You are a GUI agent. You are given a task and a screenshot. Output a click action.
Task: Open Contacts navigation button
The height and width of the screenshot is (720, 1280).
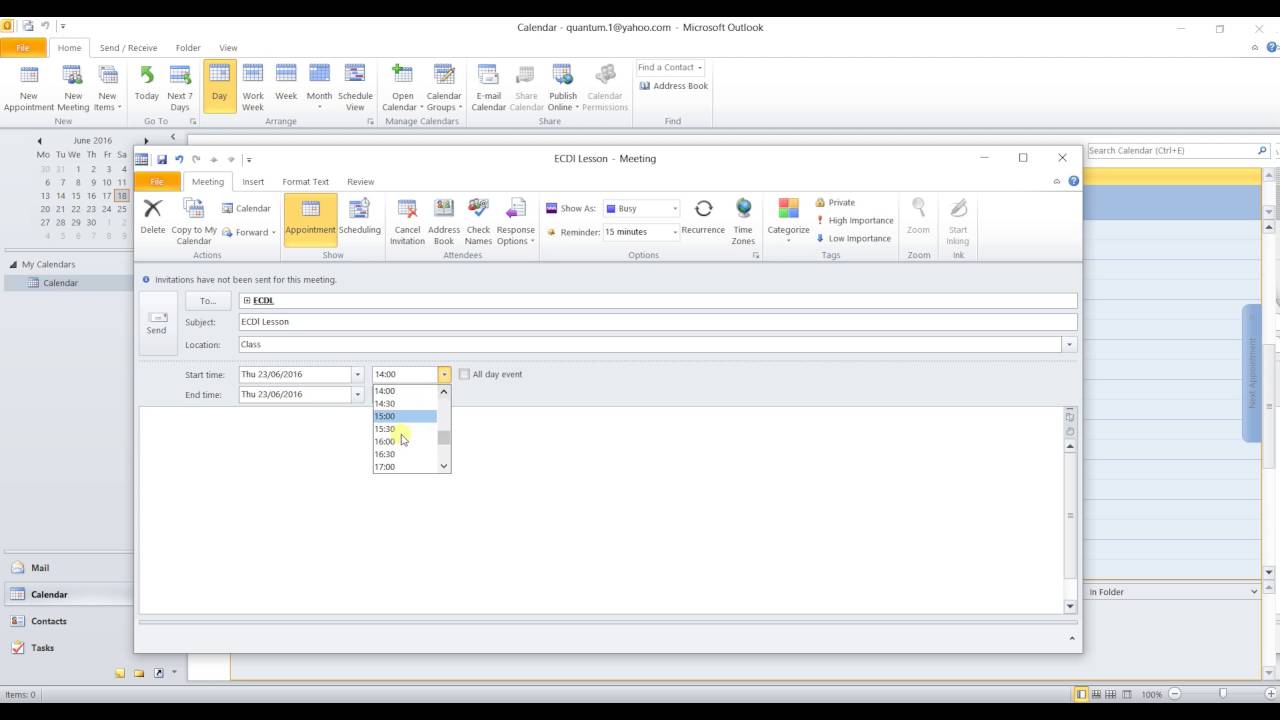click(66, 621)
